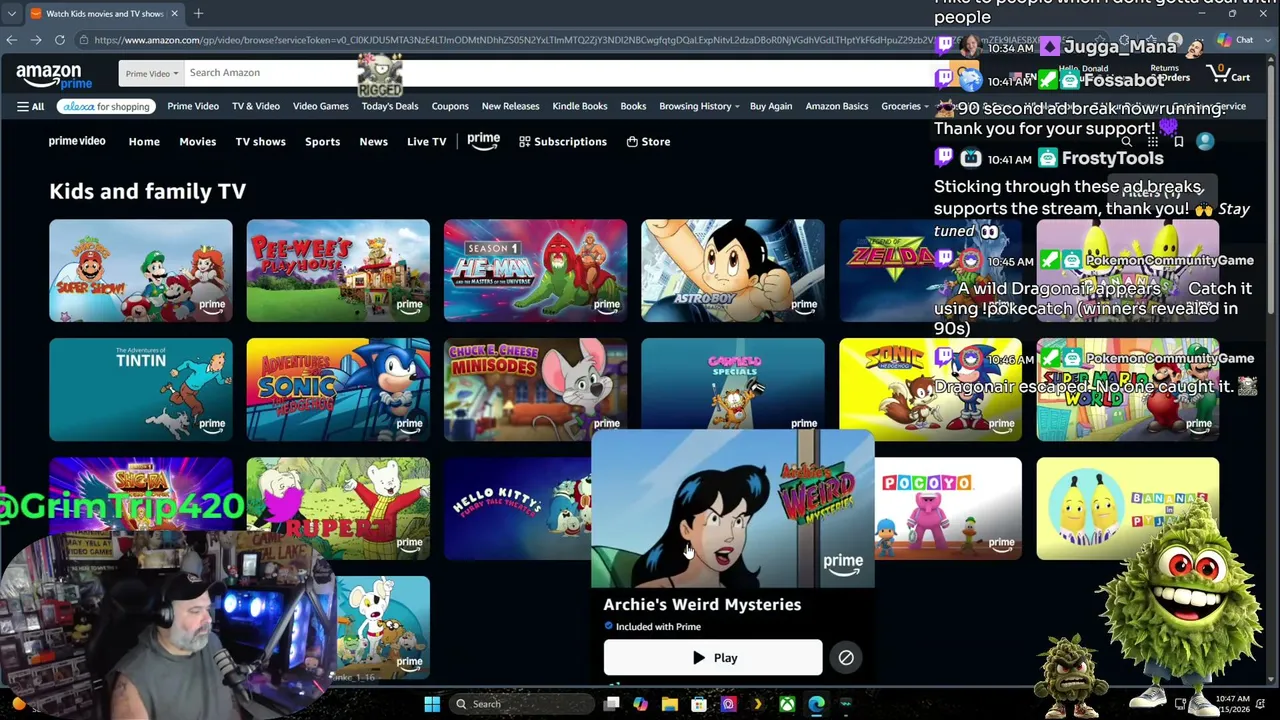Go back to the previous page
Viewport: 1280px width, 720px height.
click(12, 40)
